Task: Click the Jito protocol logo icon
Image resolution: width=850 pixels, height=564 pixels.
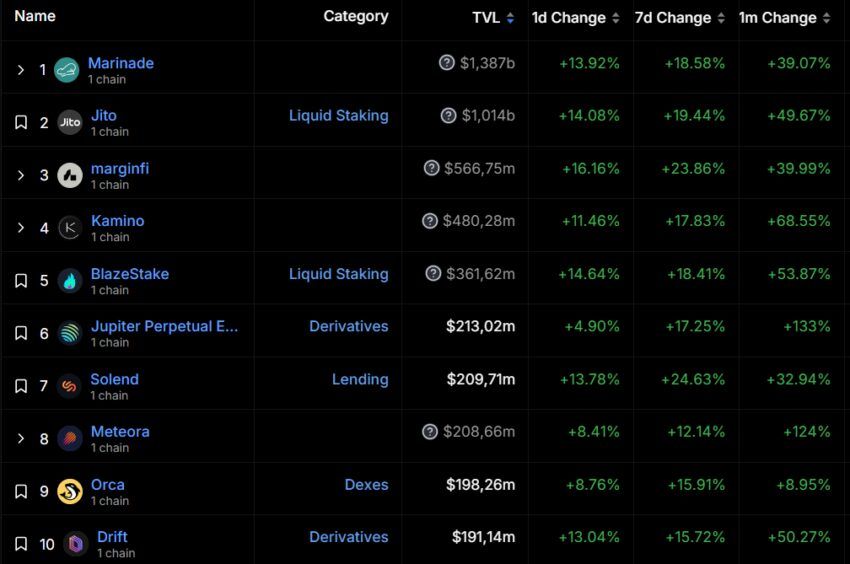Action: tap(70, 122)
